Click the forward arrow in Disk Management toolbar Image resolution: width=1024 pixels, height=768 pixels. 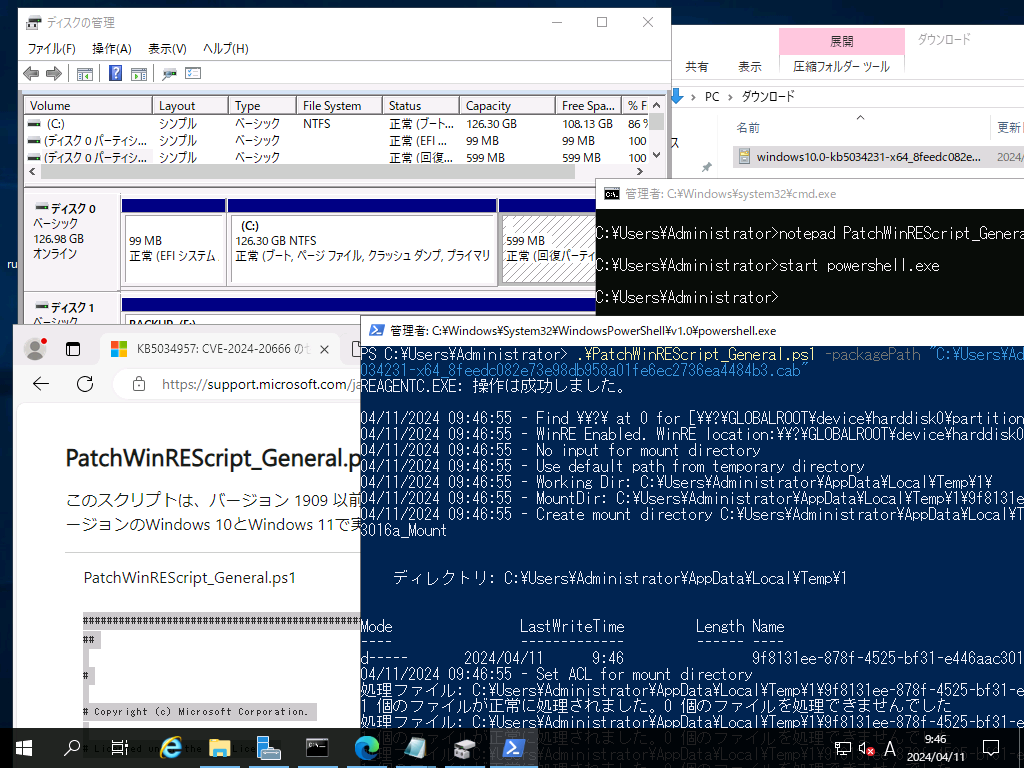click(54, 73)
